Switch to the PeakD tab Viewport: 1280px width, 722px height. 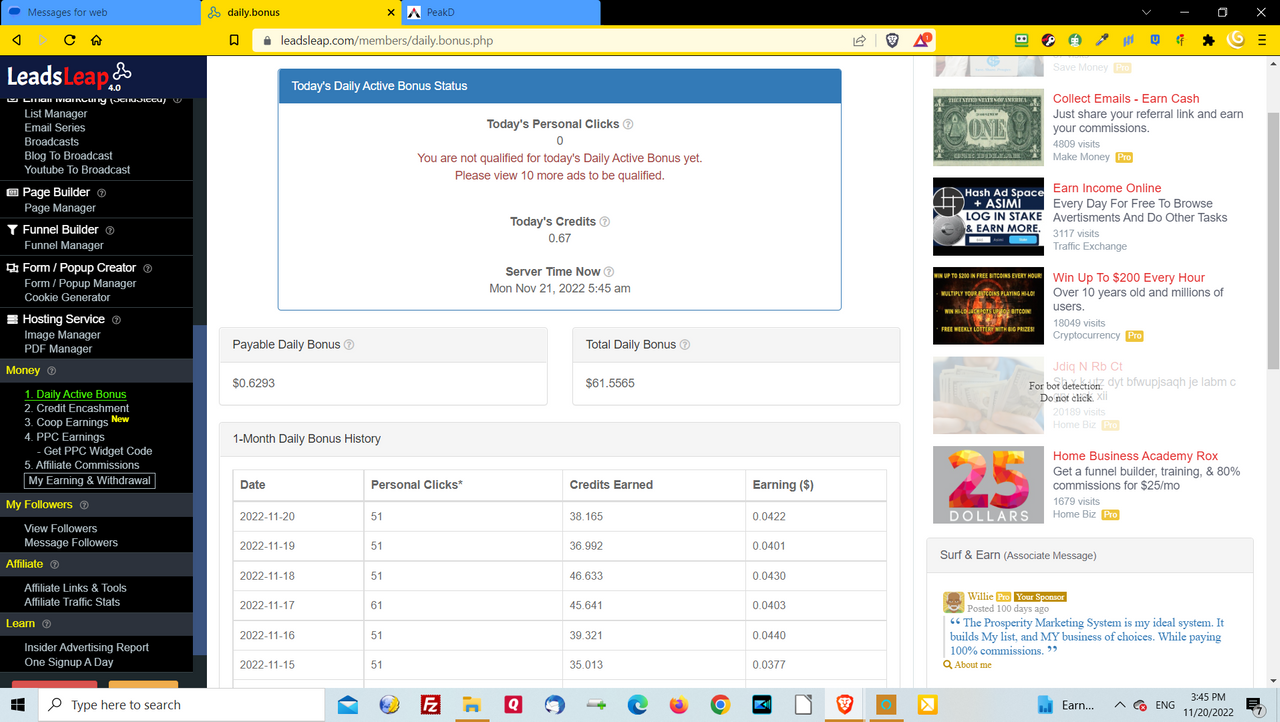pyautogui.click(x=500, y=13)
